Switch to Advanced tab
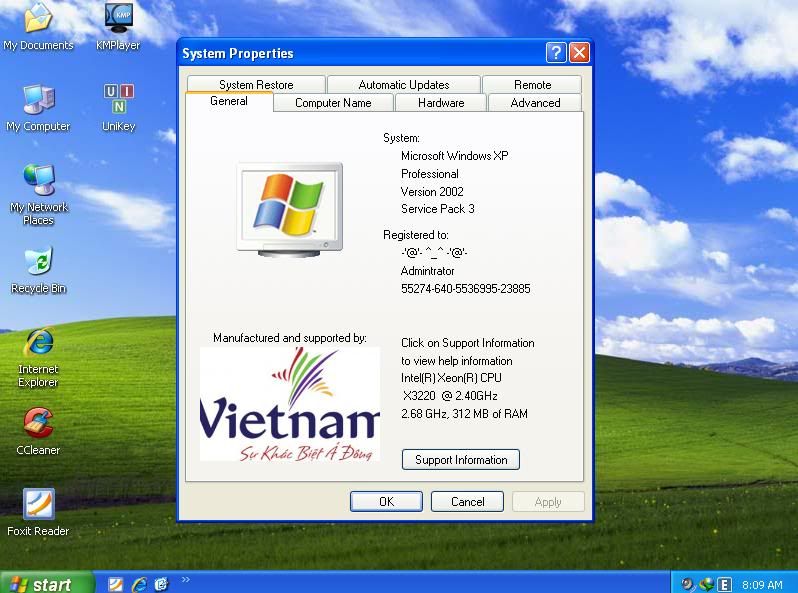Viewport: 798px width, 593px height. [535, 103]
